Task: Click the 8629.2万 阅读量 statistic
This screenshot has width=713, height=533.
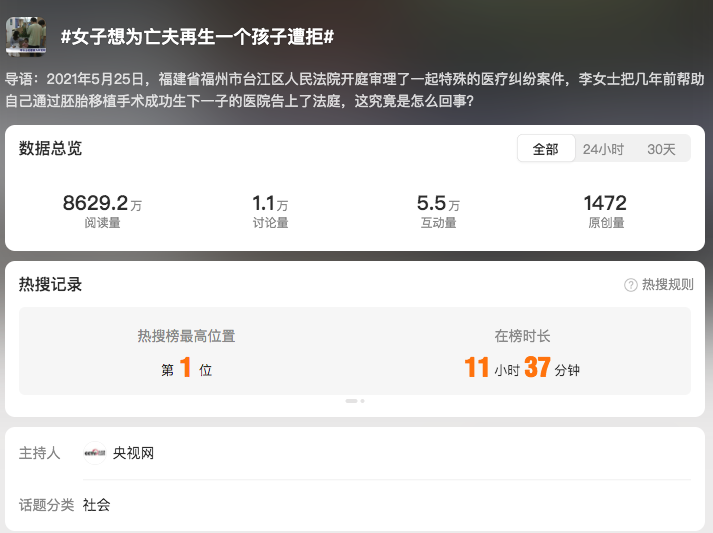Action: (x=102, y=211)
